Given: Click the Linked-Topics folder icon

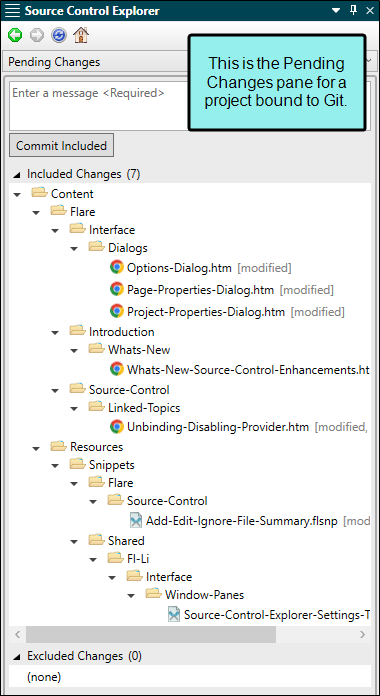Looking at the screenshot, I should click(96, 406).
